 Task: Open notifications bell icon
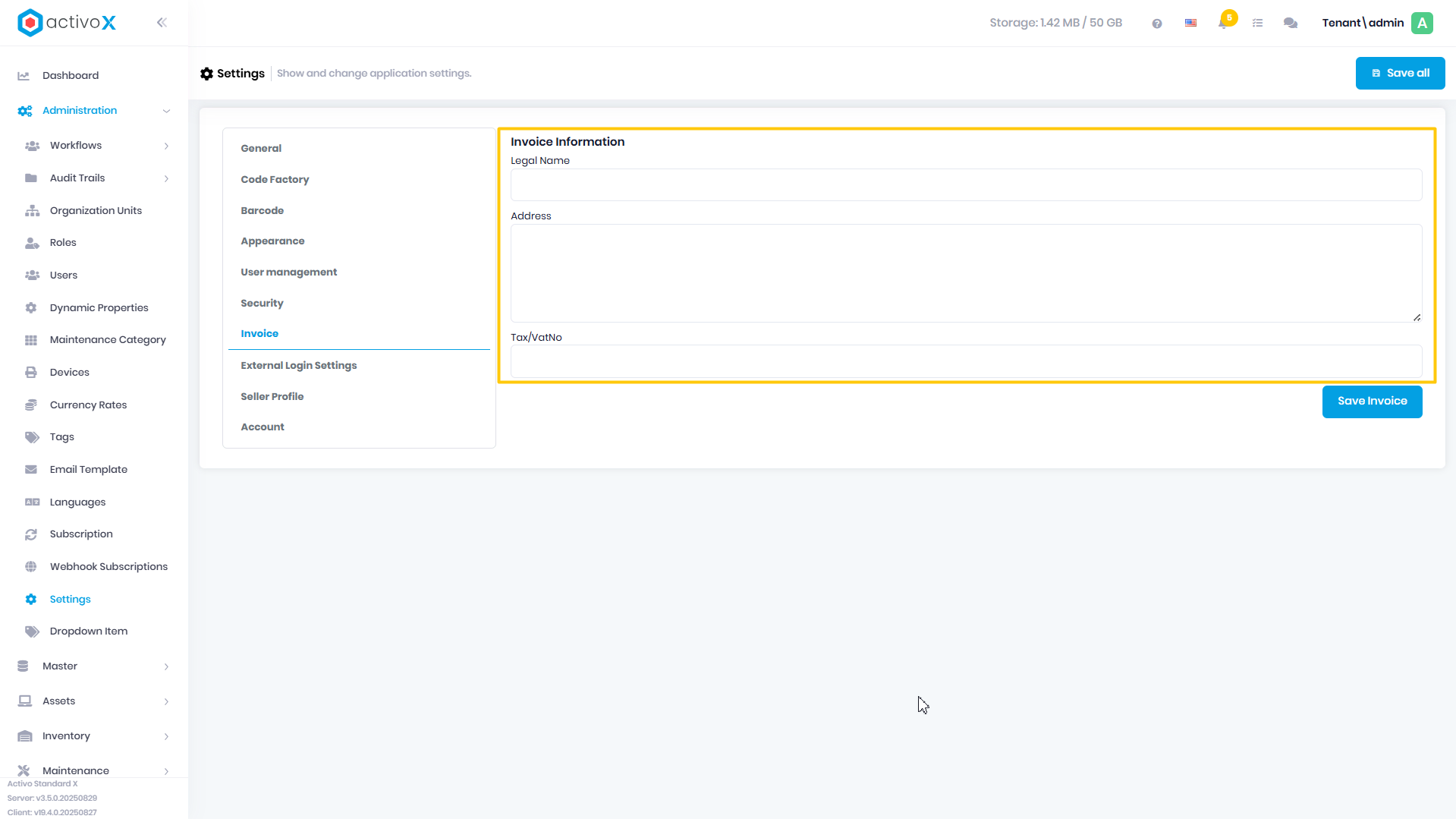[x=1223, y=24]
